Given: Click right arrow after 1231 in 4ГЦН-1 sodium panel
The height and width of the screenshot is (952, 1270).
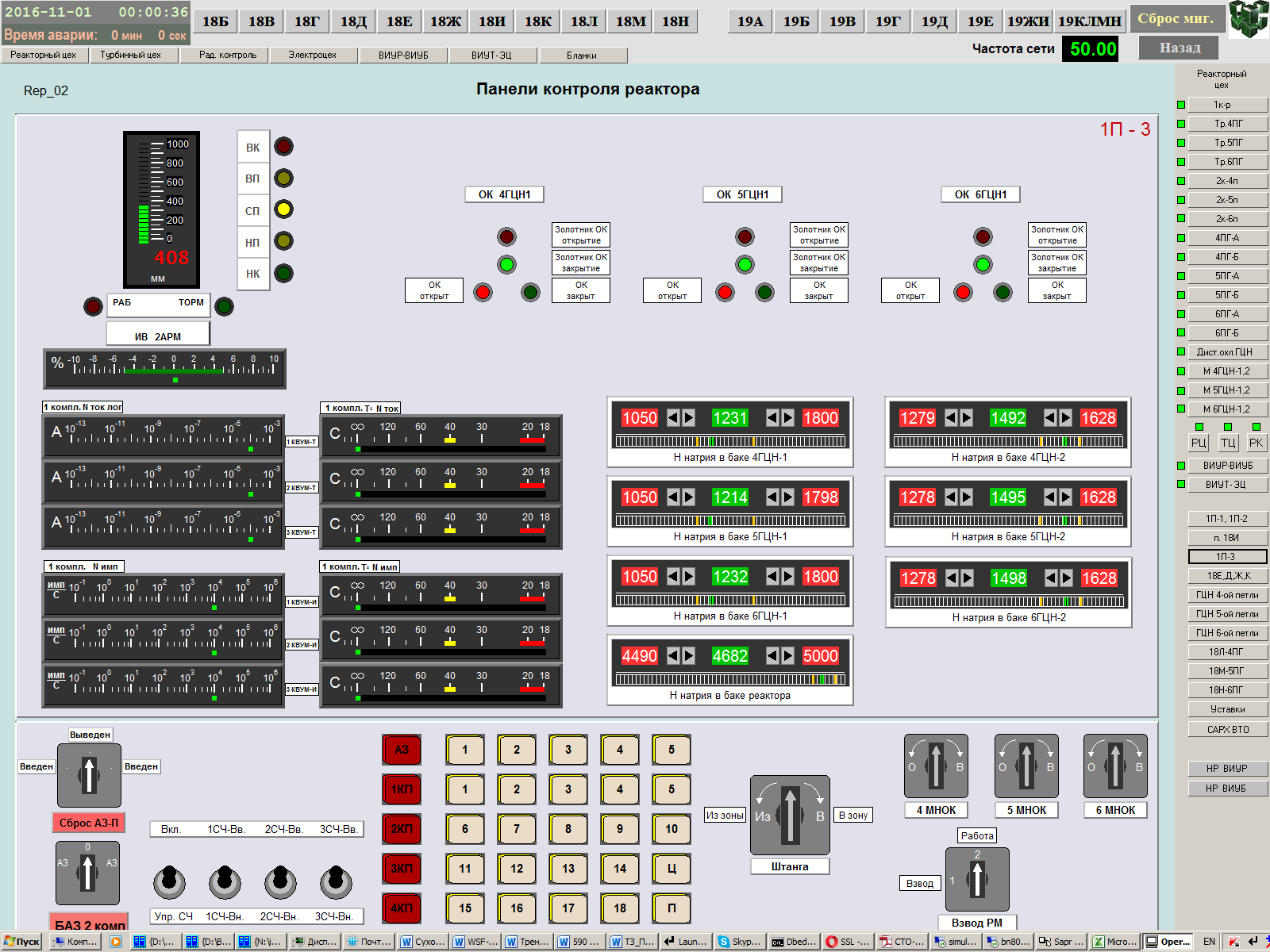Looking at the screenshot, I should point(787,417).
